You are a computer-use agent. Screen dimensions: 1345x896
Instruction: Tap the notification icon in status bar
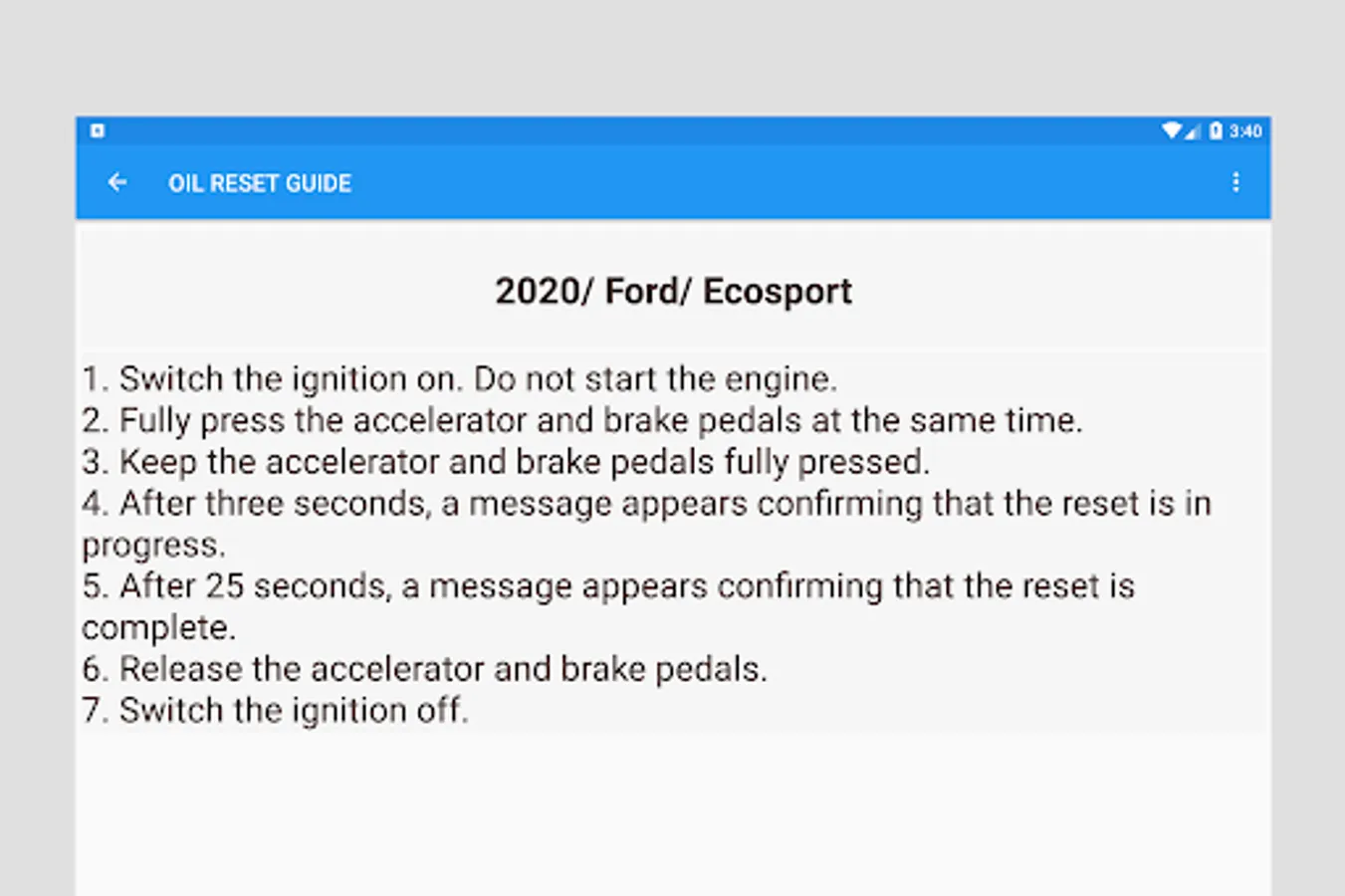[98, 130]
